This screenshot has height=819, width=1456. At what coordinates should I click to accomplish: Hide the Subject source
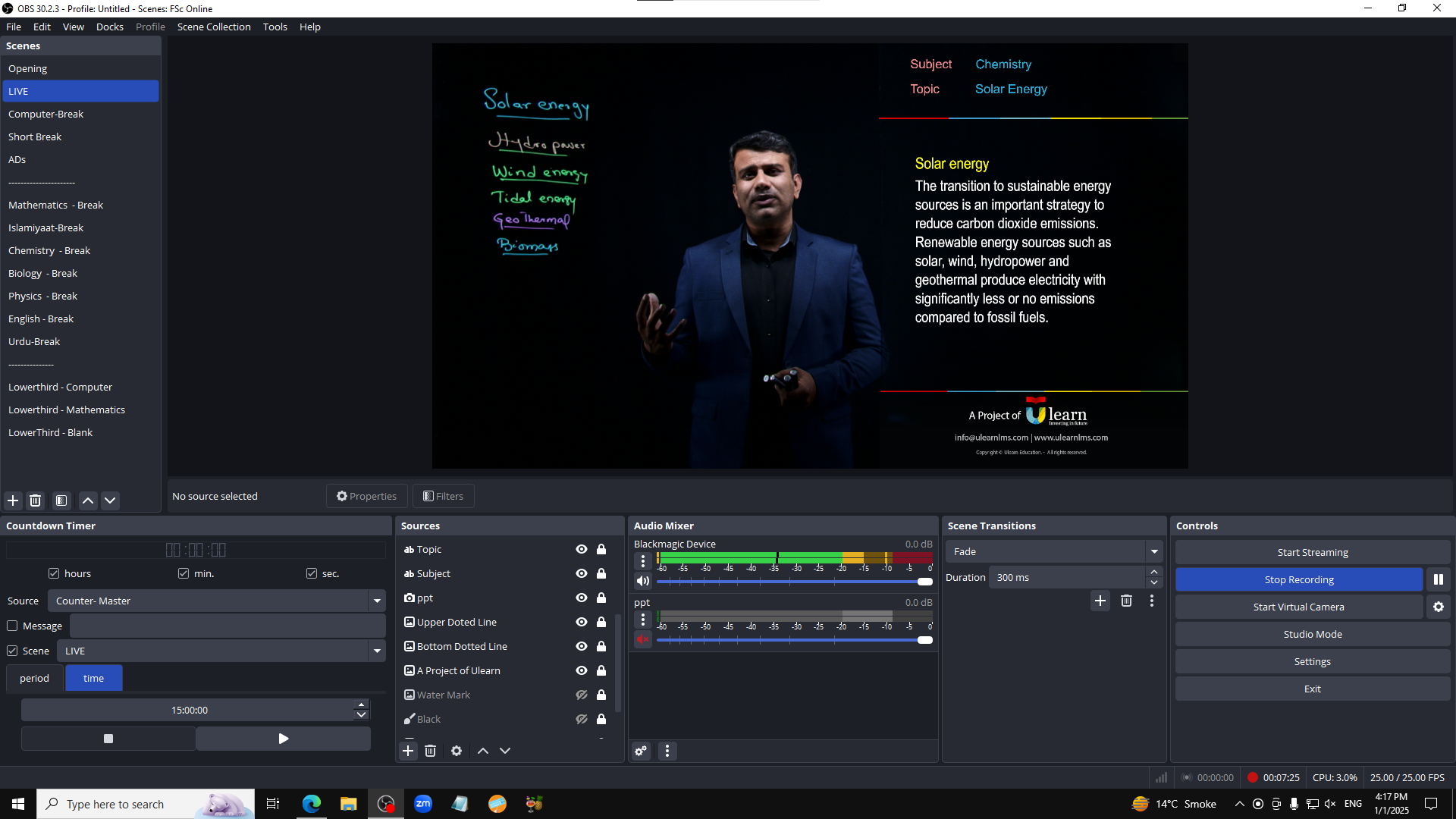point(582,573)
